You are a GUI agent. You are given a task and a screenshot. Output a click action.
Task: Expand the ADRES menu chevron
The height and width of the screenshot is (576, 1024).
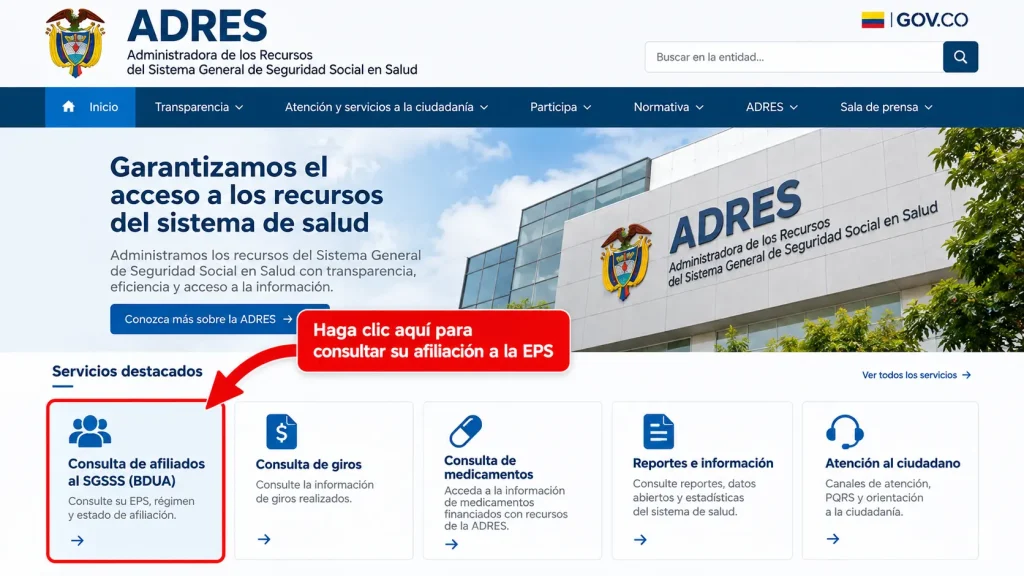coord(793,107)
